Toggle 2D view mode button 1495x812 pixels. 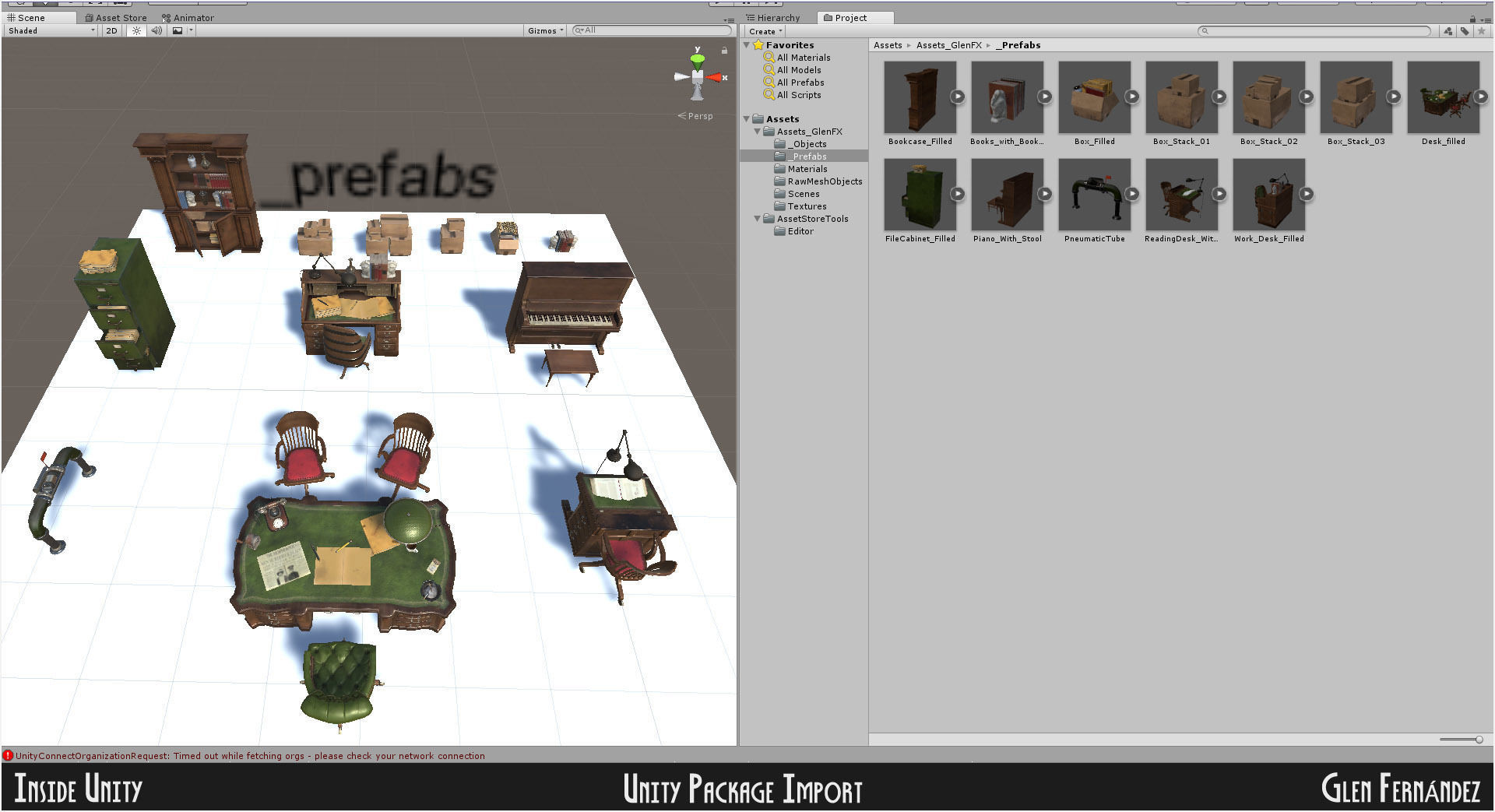[x=111, y=30]
